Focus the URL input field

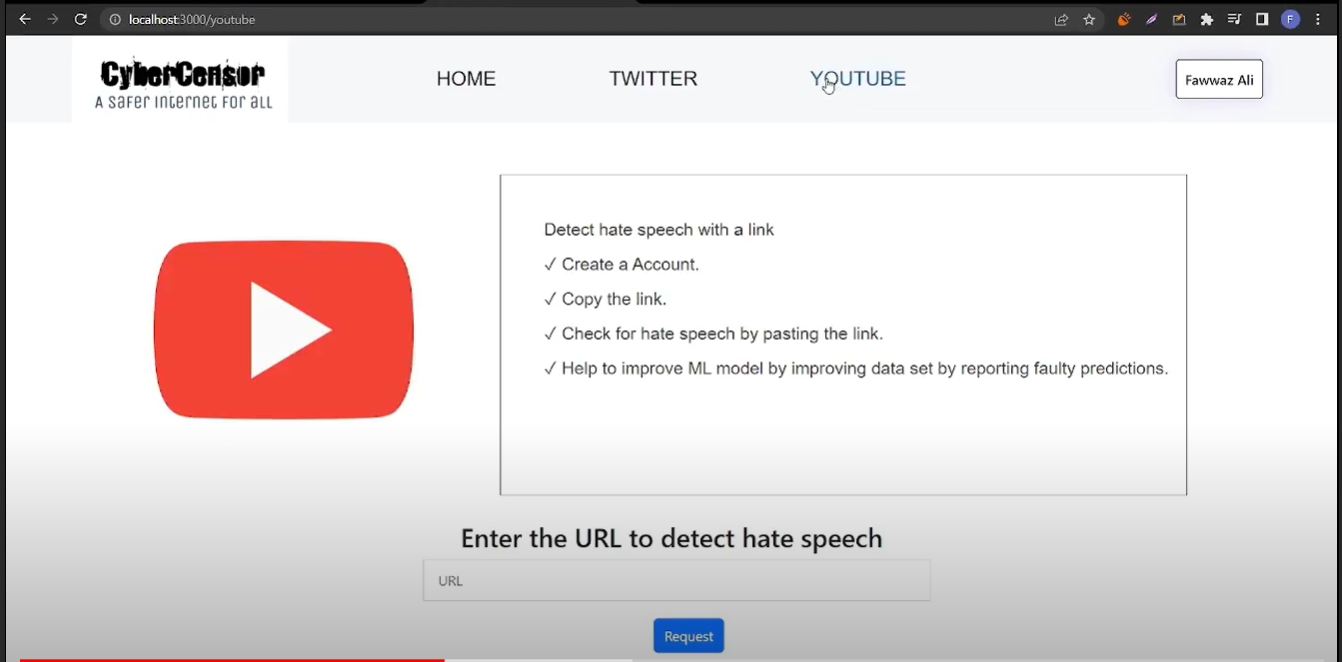click(676, 580)
